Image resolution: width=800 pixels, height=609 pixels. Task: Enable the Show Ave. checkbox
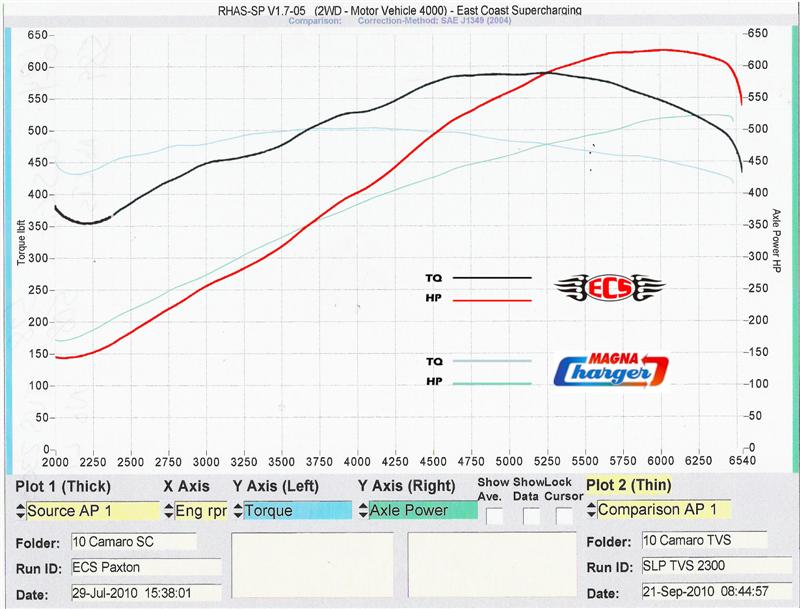[495, 516]
